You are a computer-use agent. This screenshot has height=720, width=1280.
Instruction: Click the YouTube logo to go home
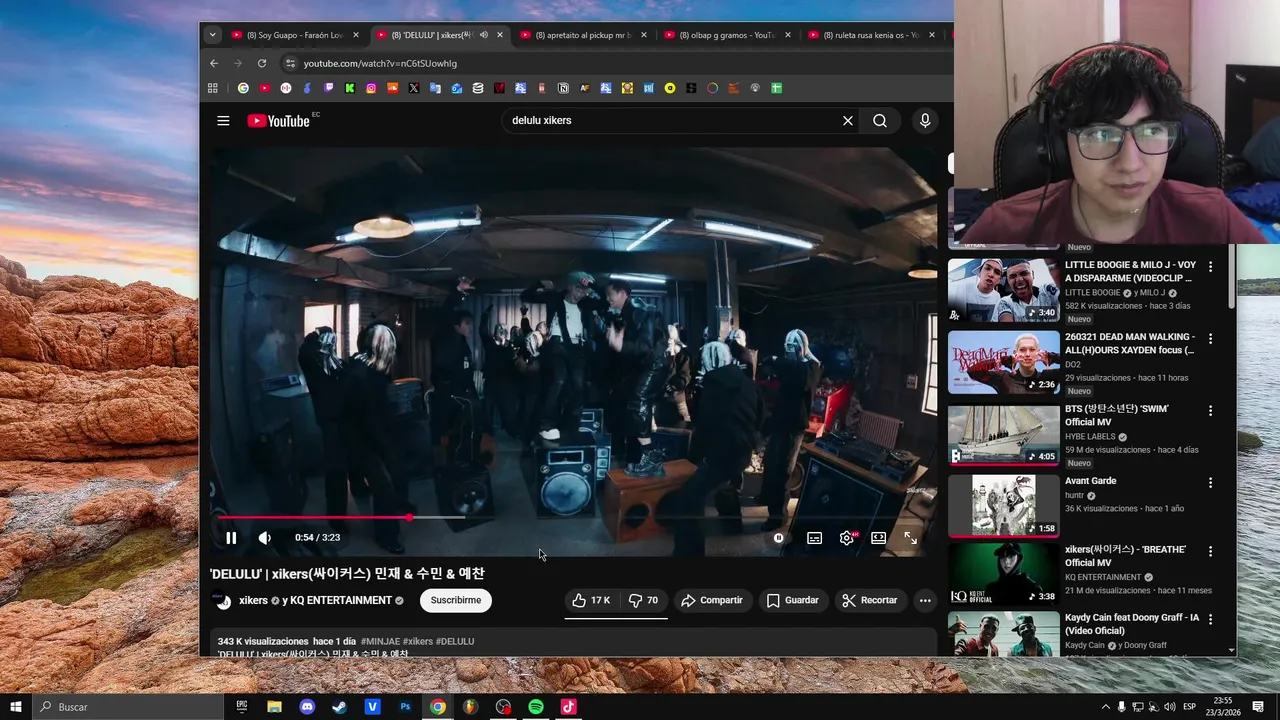279,121
